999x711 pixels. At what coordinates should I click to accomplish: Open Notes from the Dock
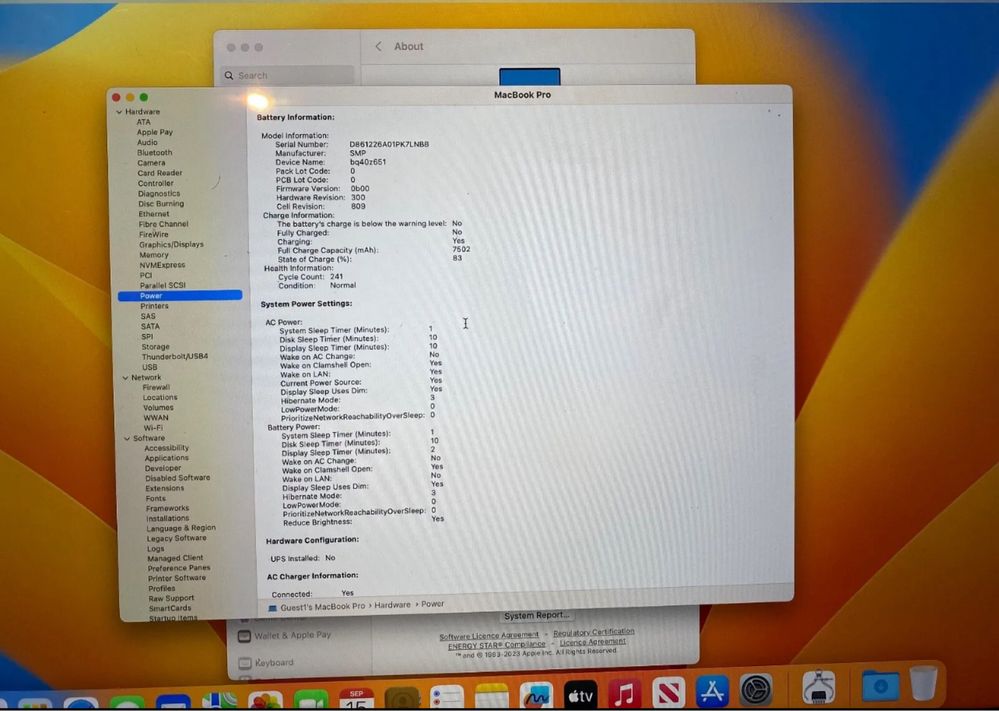coord(492,696)
